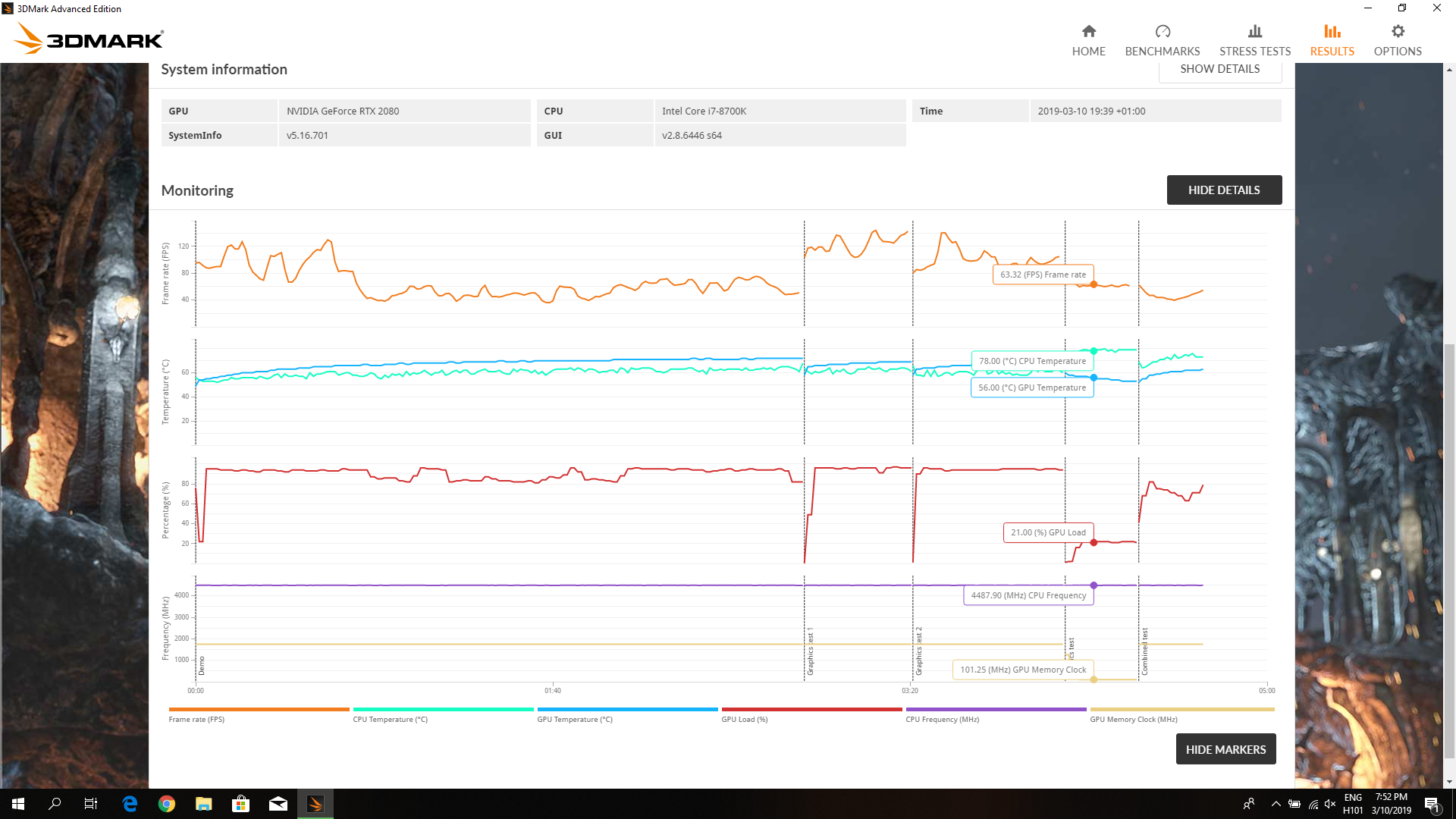The height and width of the screenshot is (819, 1456).
Task: Open the Benchmarks tab
Action: tap(1162, 40)
